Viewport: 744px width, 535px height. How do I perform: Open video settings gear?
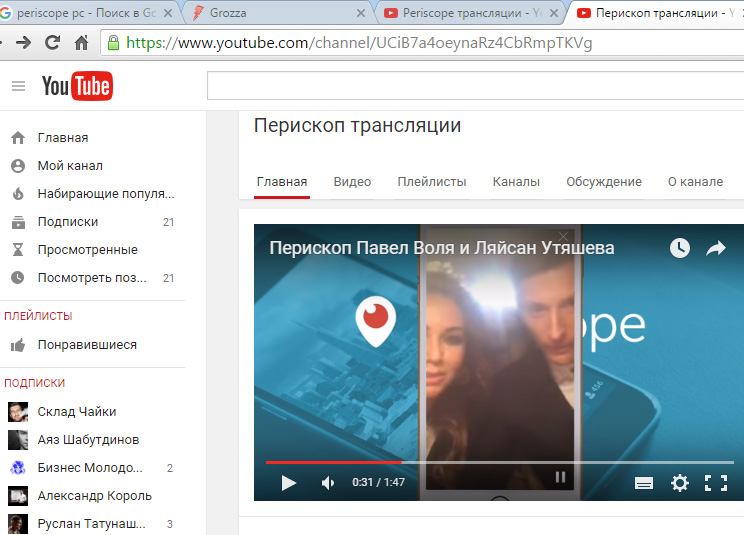pyautogui.click(x=679, y=483)
